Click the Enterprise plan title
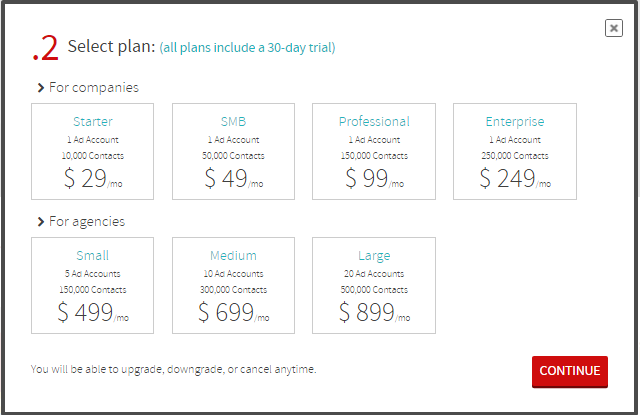Image resolution: width=640 pixels, height=415 pixels. pos(514,122)
